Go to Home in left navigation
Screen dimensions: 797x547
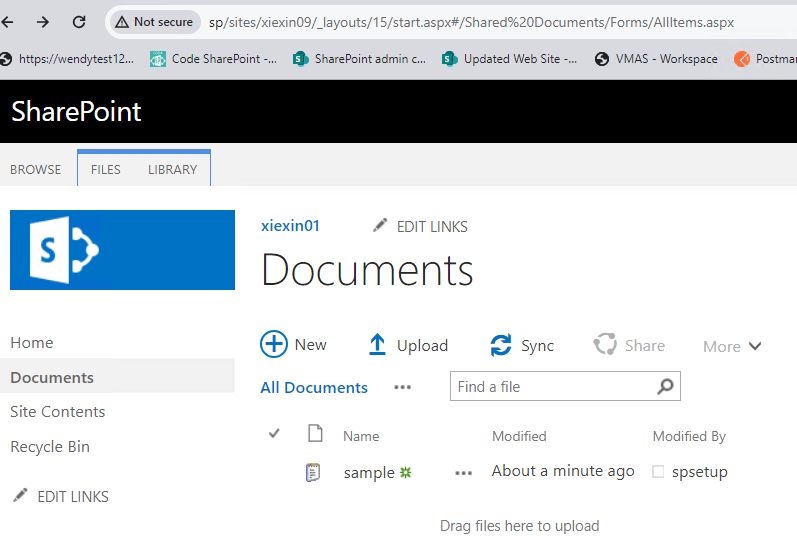pyautogui.click(x=32, y=343)
